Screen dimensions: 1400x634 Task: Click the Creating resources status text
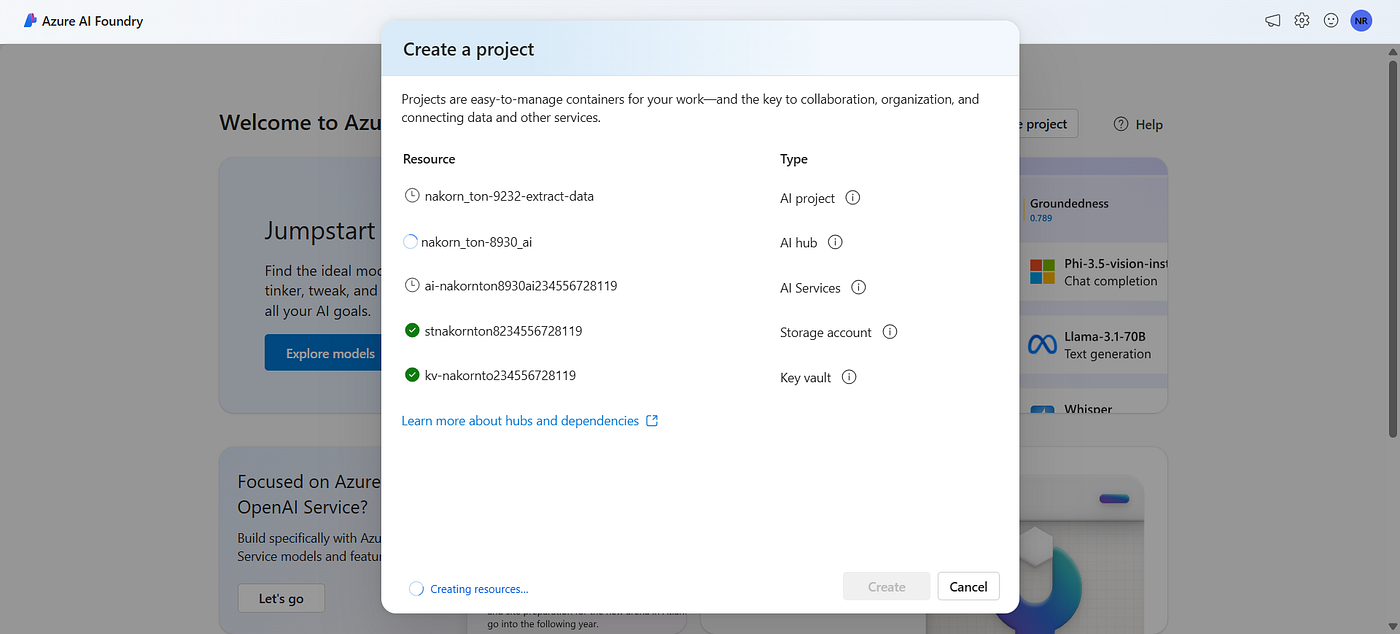(479, 589)
